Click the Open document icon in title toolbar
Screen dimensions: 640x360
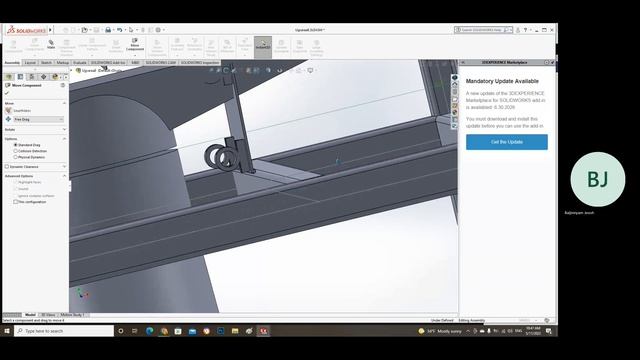point(84,30)
